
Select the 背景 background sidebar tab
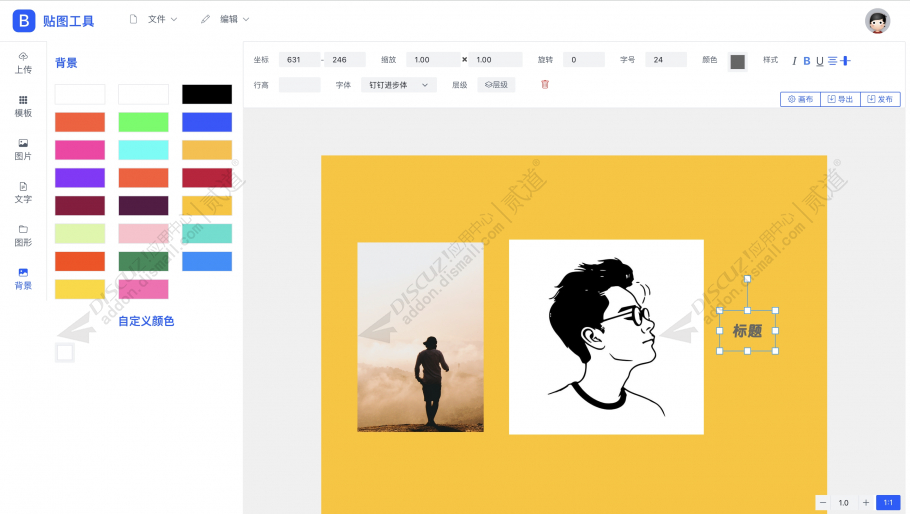tap(23, 279)
